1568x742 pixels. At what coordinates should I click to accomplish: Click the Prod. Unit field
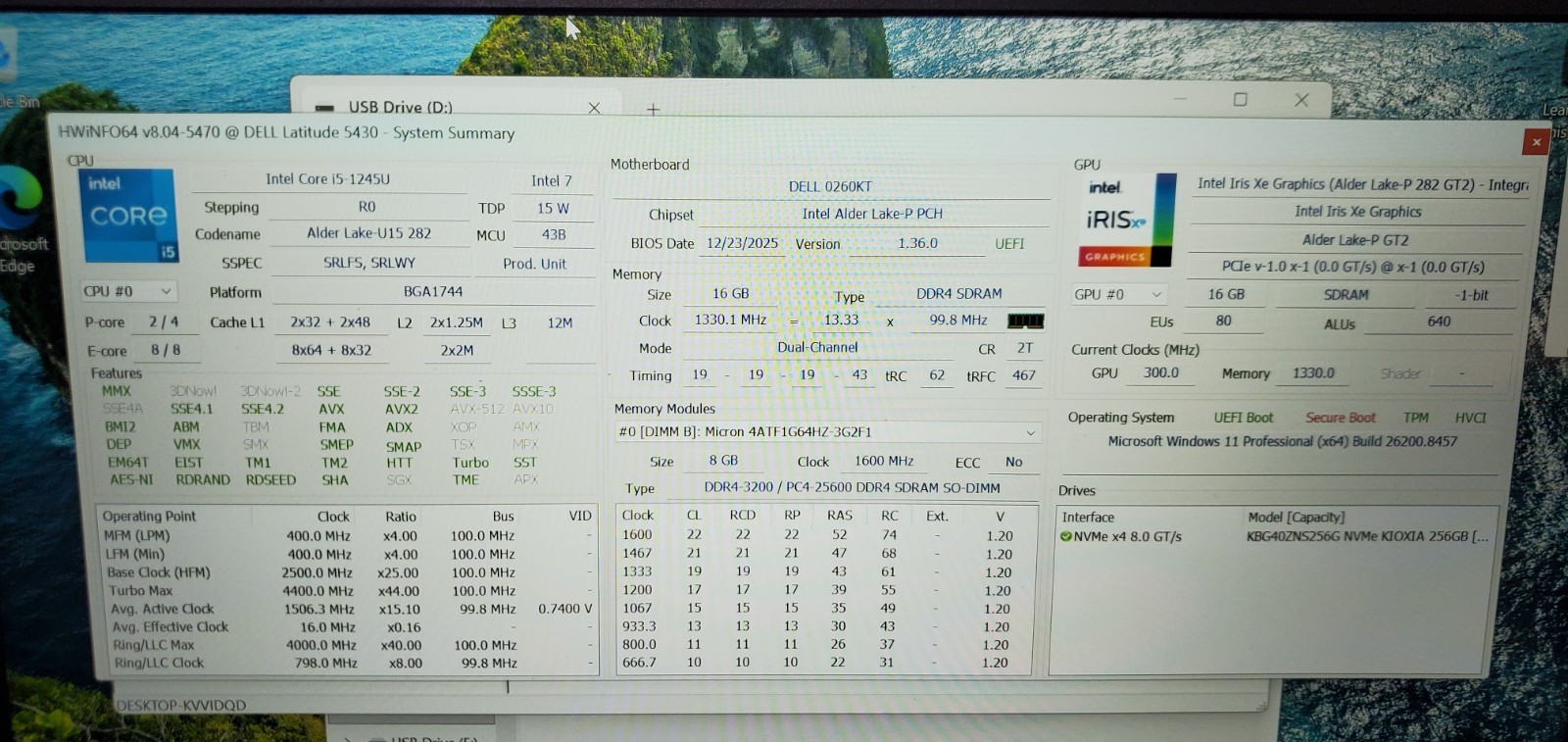tap(534, 264)
